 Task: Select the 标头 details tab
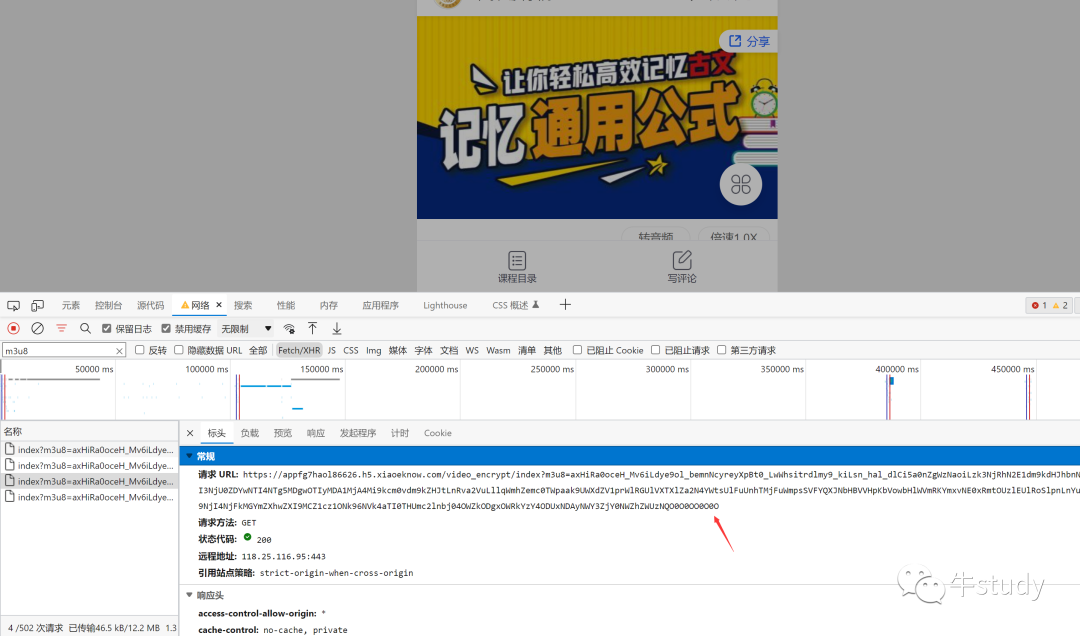(x=216, y=433)
